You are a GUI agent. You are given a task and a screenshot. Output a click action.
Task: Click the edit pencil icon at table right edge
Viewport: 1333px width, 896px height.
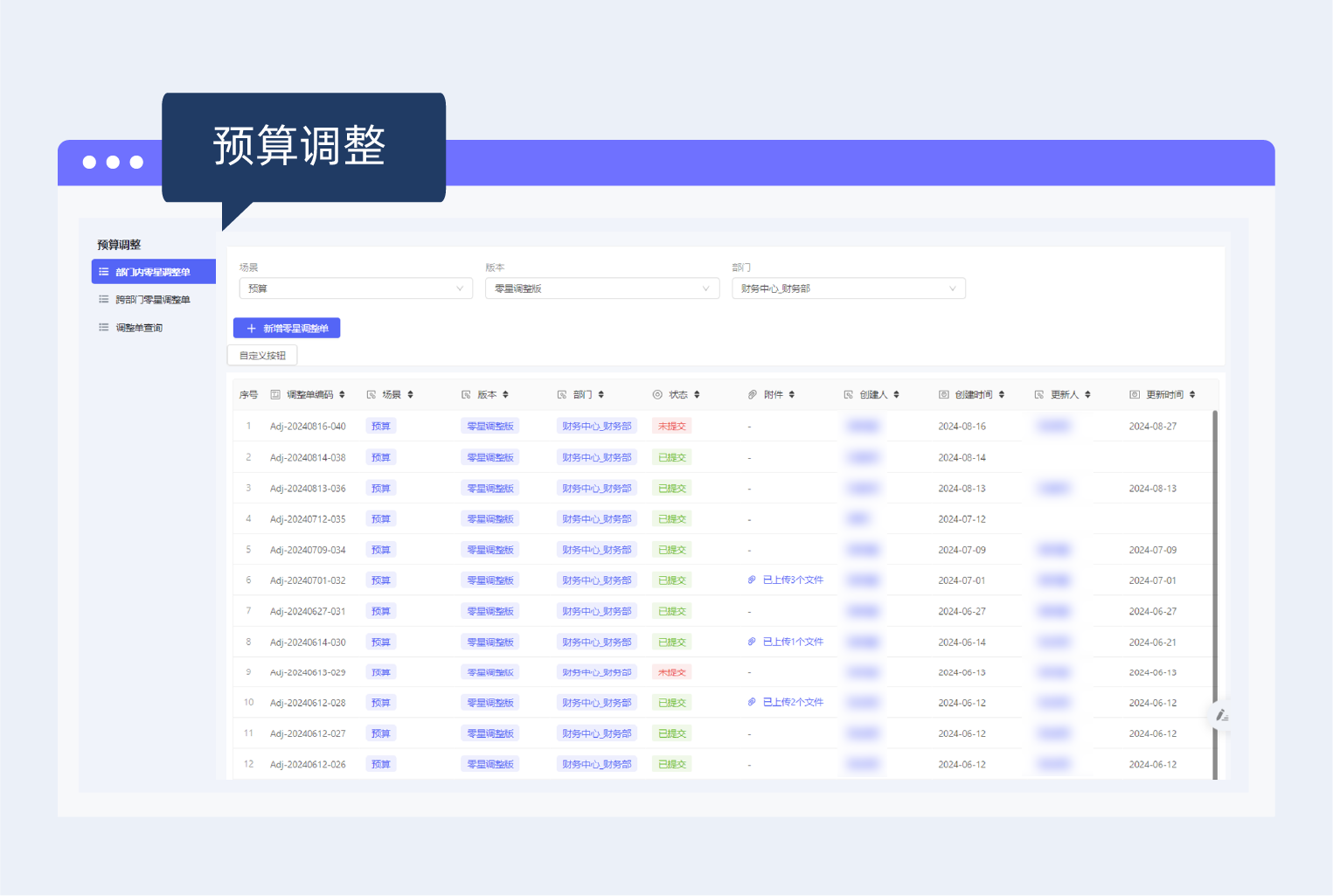(x=1222, y=716)
